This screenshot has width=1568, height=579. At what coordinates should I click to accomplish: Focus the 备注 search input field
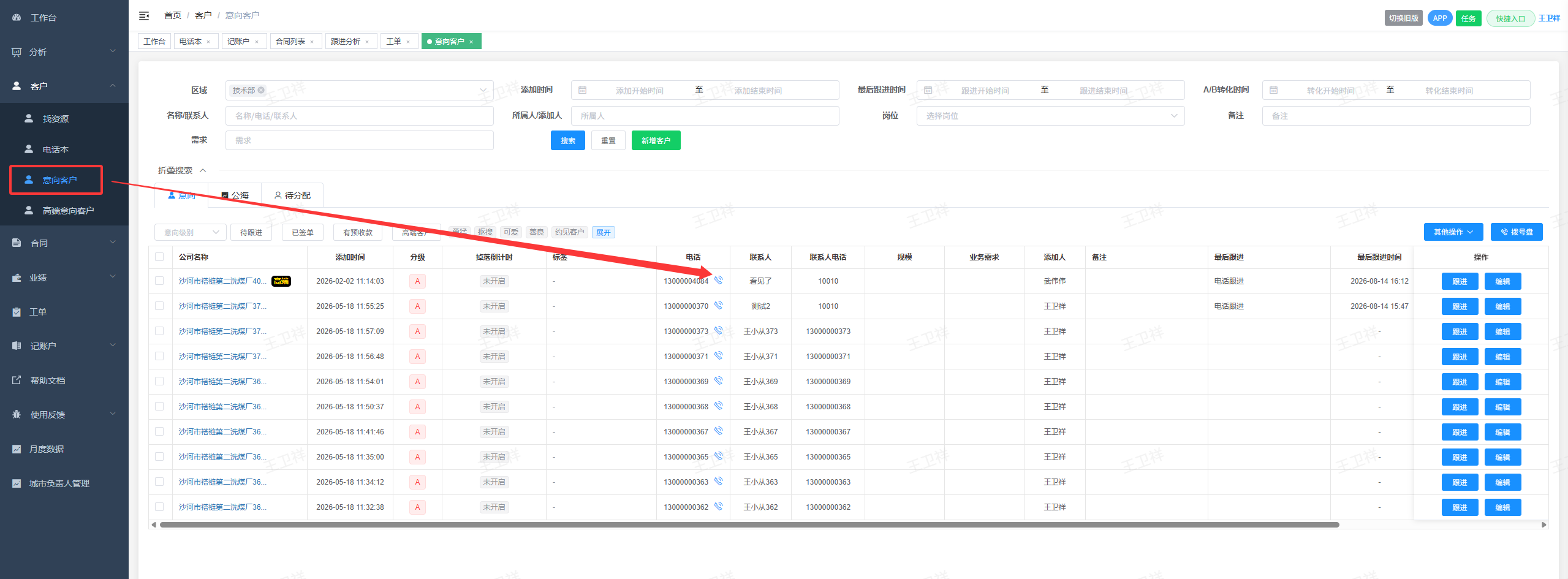[1396, 116]
